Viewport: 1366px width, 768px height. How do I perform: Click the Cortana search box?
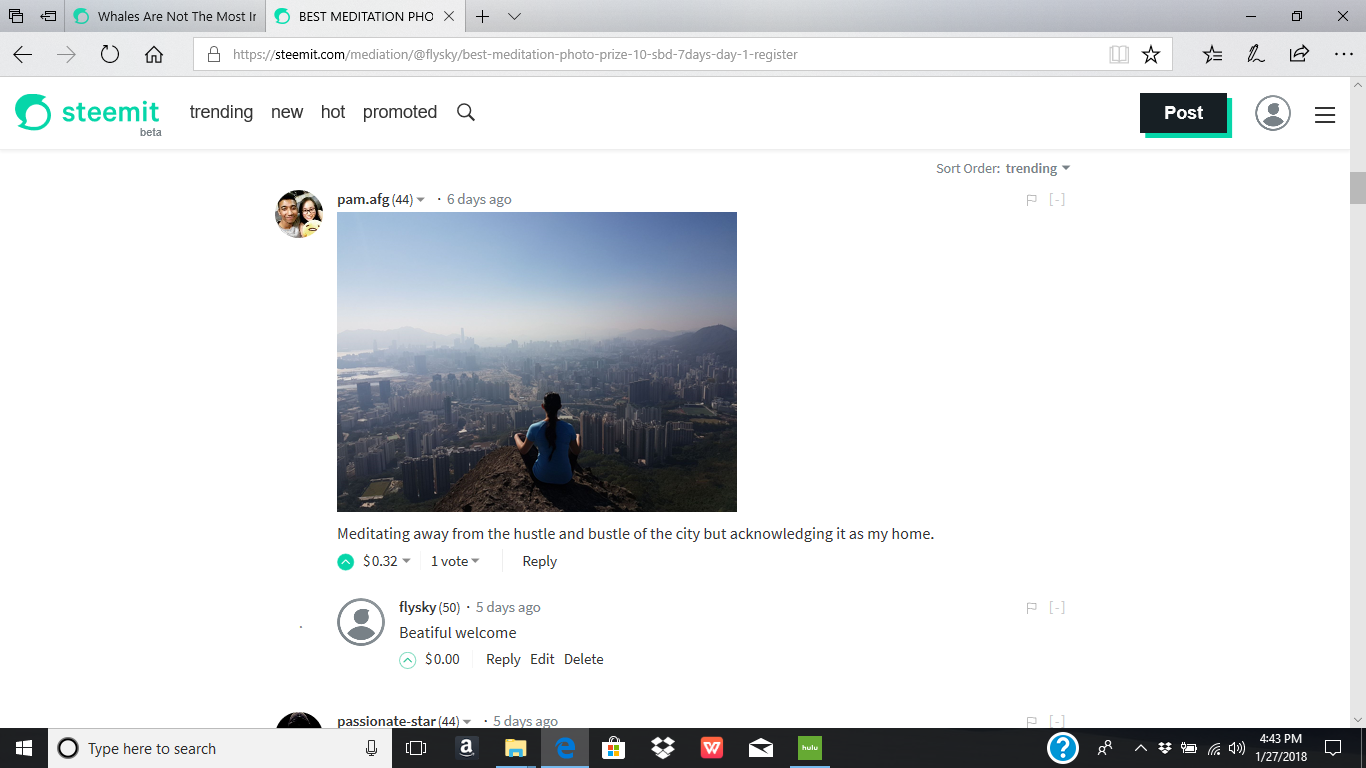[x=219, y=748]
